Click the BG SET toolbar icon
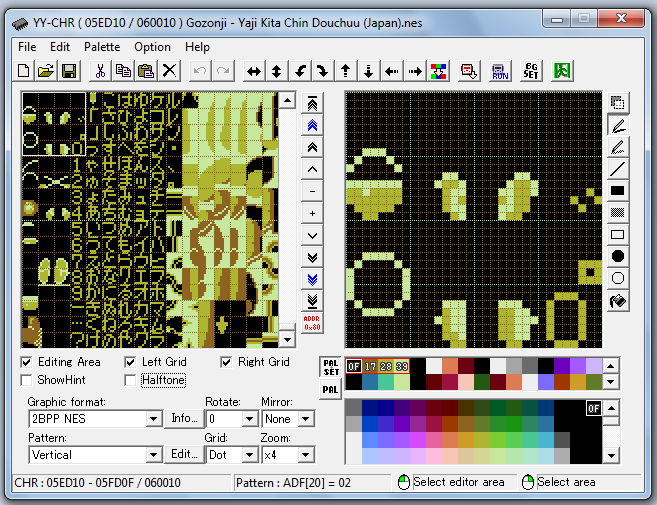This screenshot has height=505, width=657. (530, 71)
